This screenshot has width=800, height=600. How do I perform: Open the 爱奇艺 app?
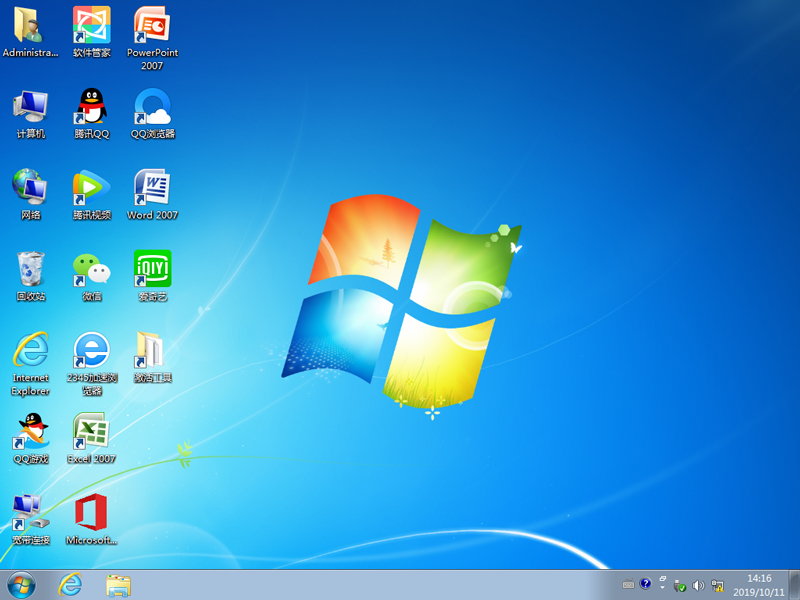152,270
